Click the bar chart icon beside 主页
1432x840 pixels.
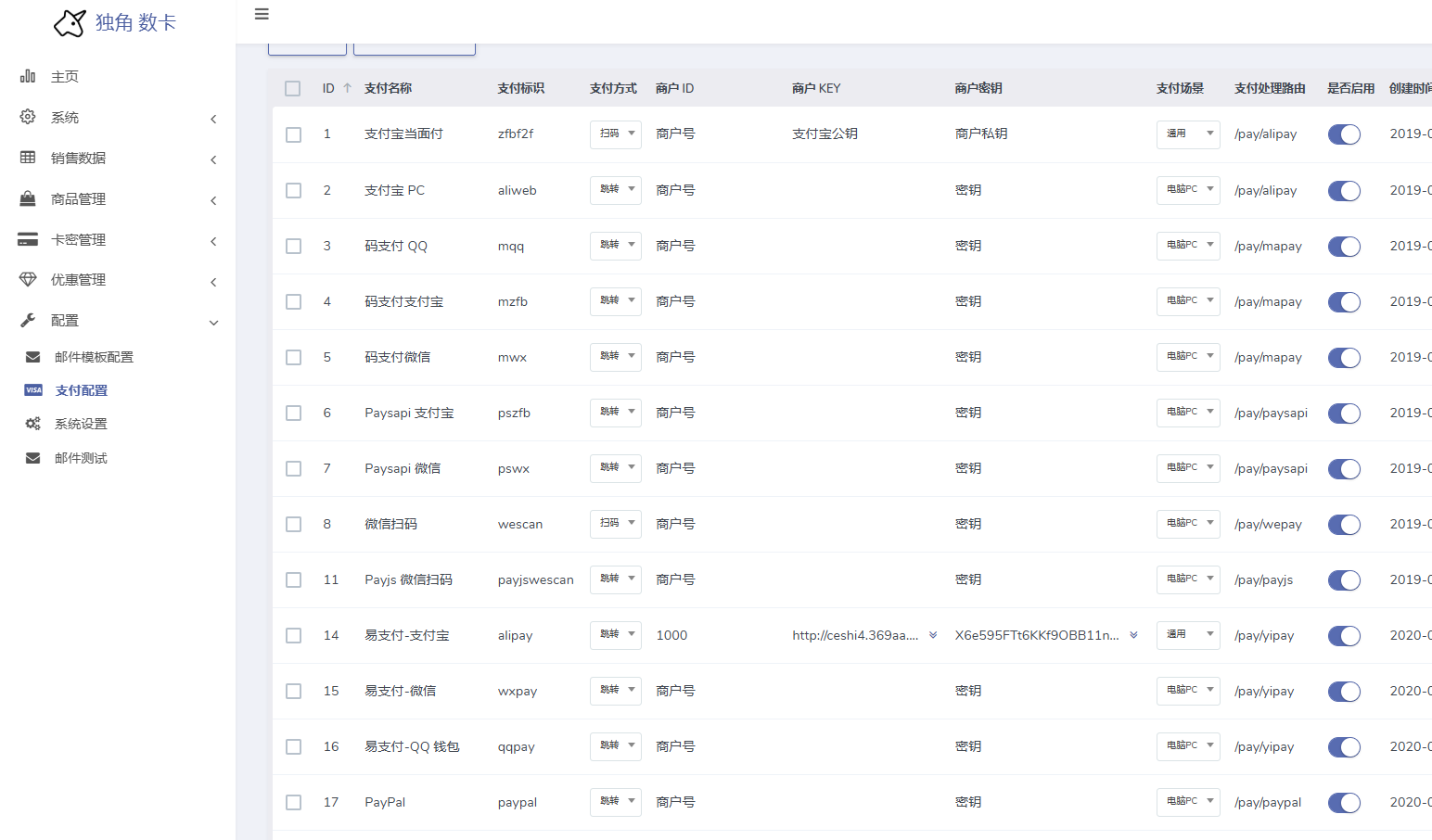click(28, 76)
